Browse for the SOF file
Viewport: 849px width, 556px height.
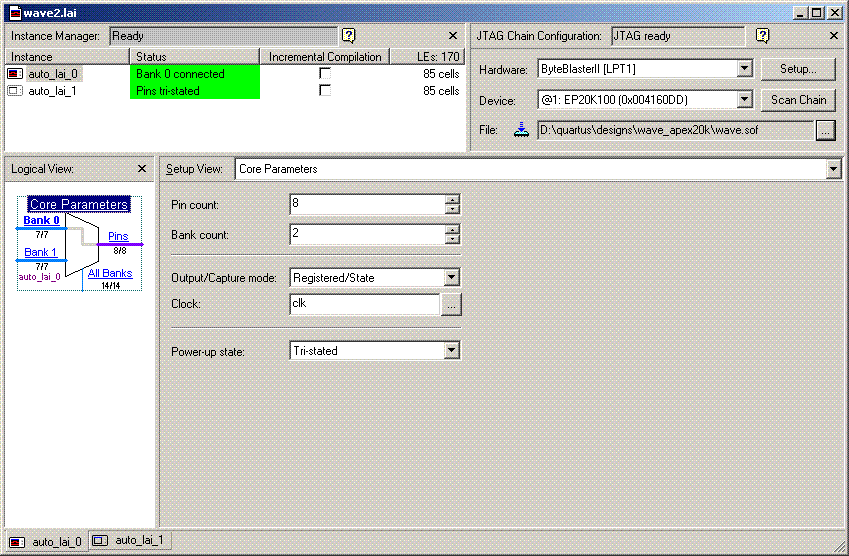[825, 130]
